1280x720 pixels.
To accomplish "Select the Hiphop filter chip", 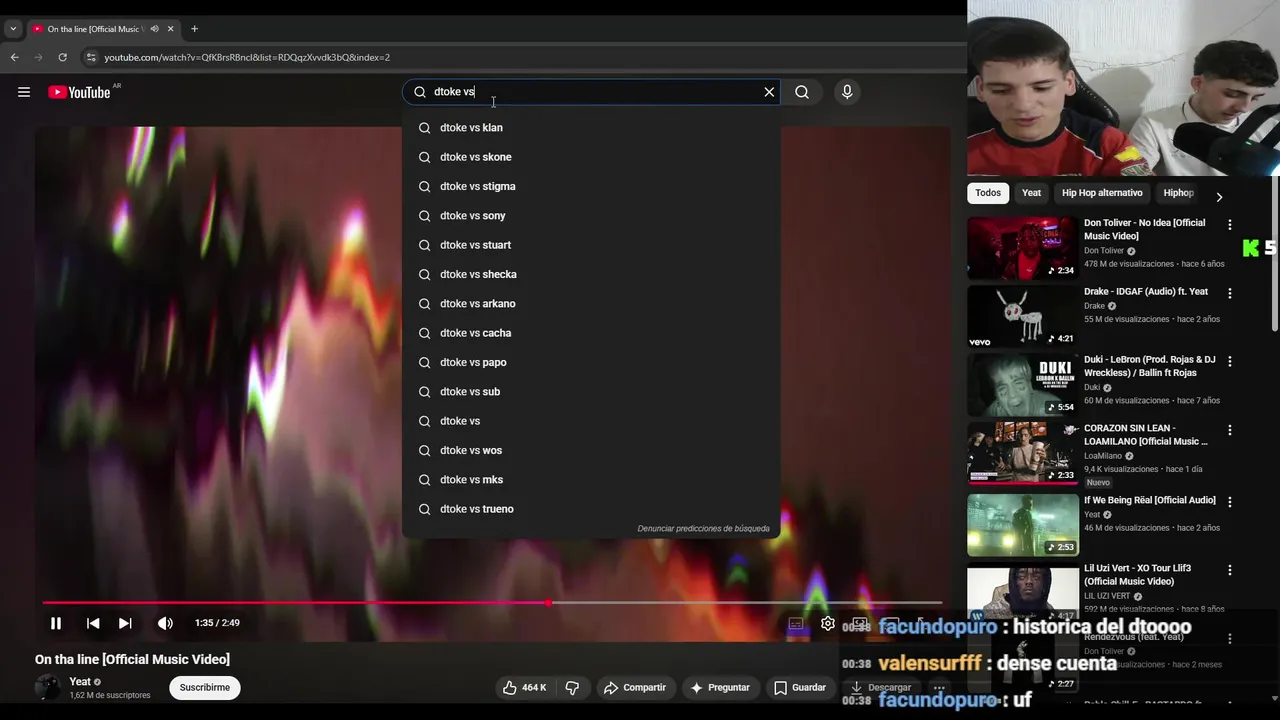I will click(x=1178, y=193).
